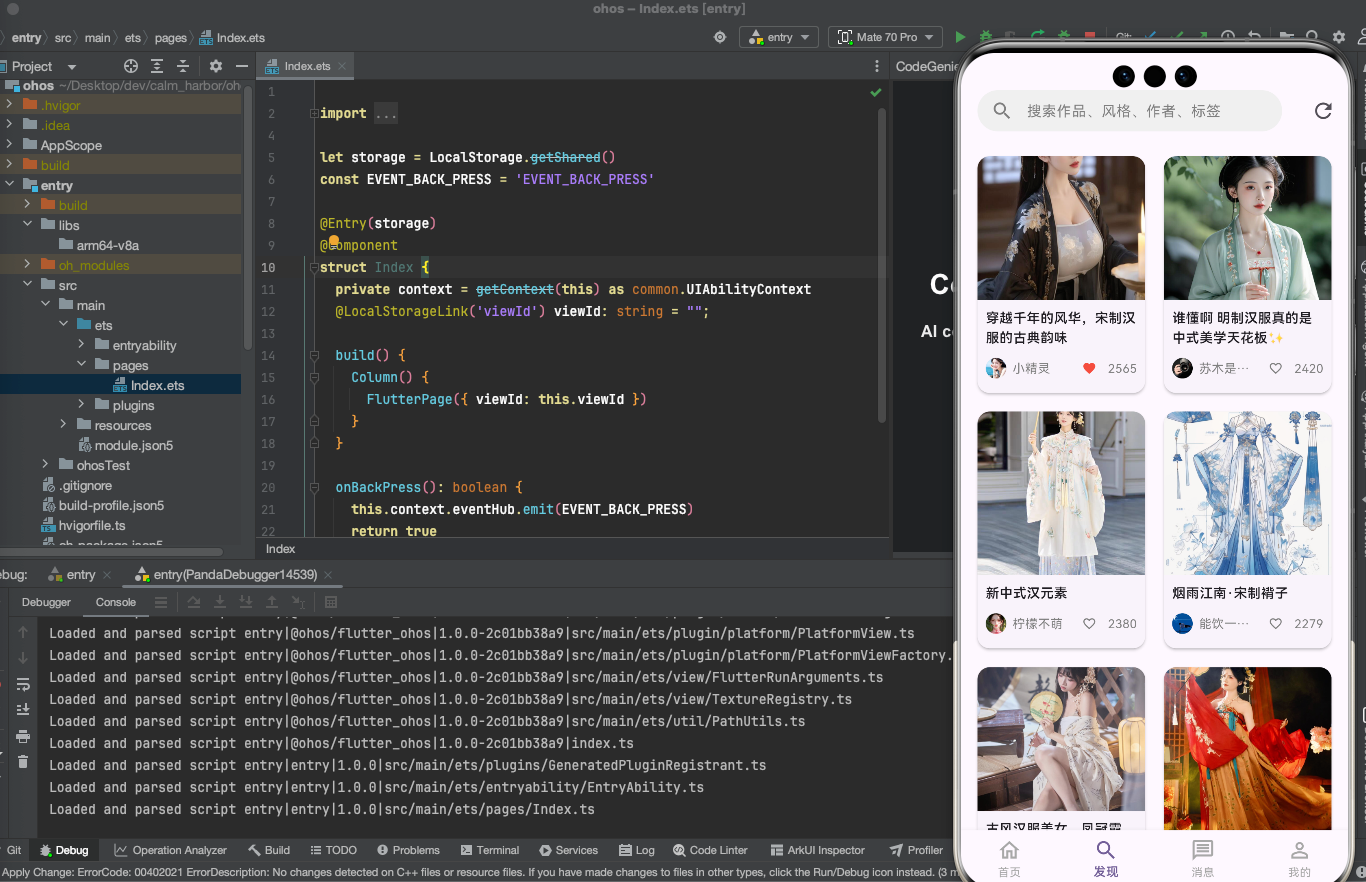The image size is (1366, 882).
Task: Open the Operation Analyzer tool window
Action: point(170,850)
